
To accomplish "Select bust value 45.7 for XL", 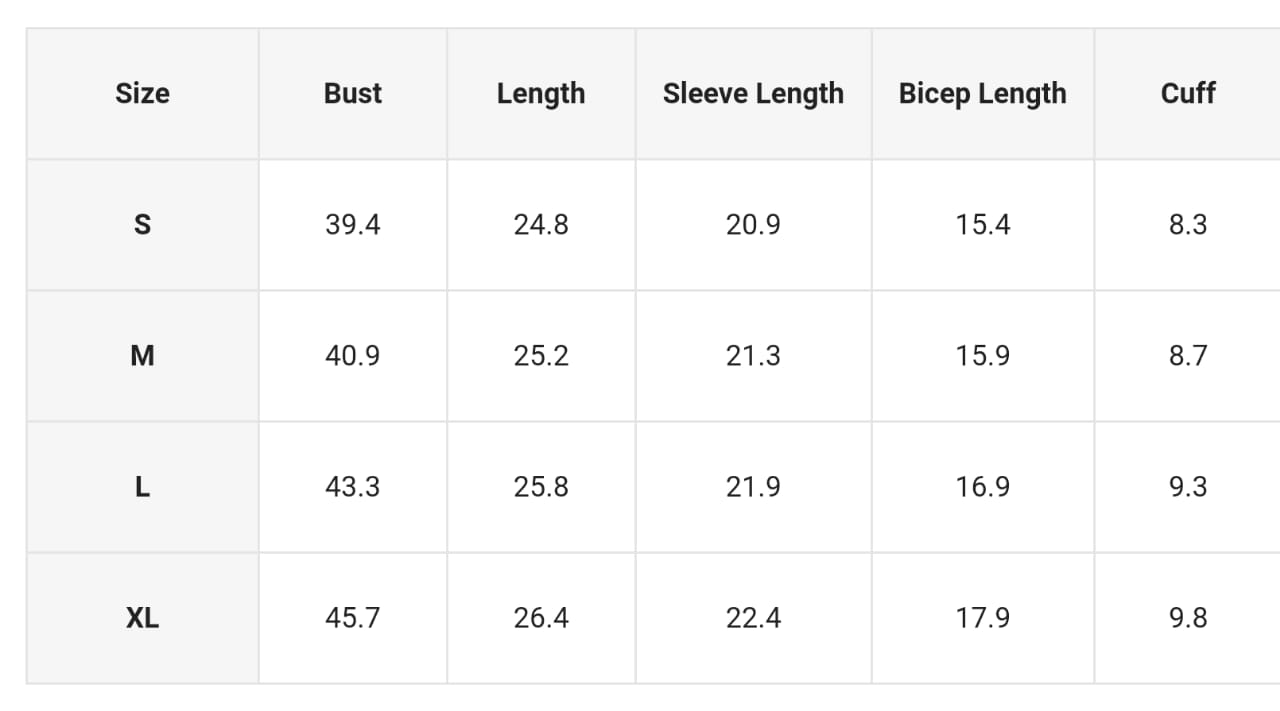I will tap(353, 618).
